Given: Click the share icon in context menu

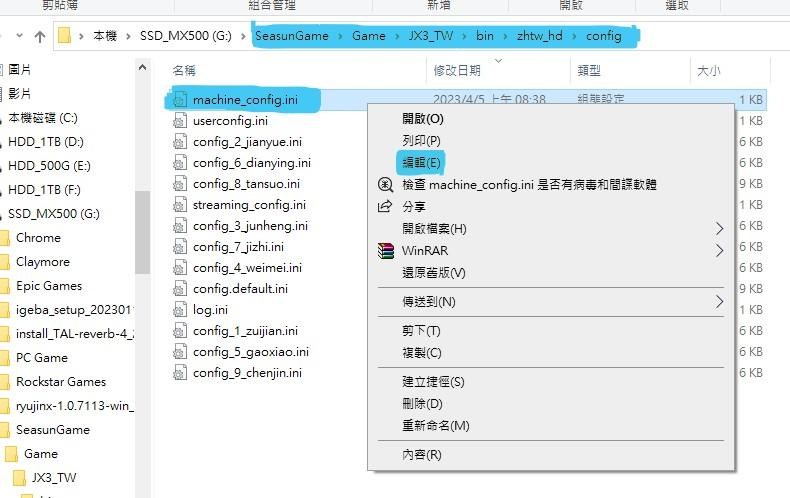Looking at the screenshot, I should pyautogui.click(x=385, y=206).
